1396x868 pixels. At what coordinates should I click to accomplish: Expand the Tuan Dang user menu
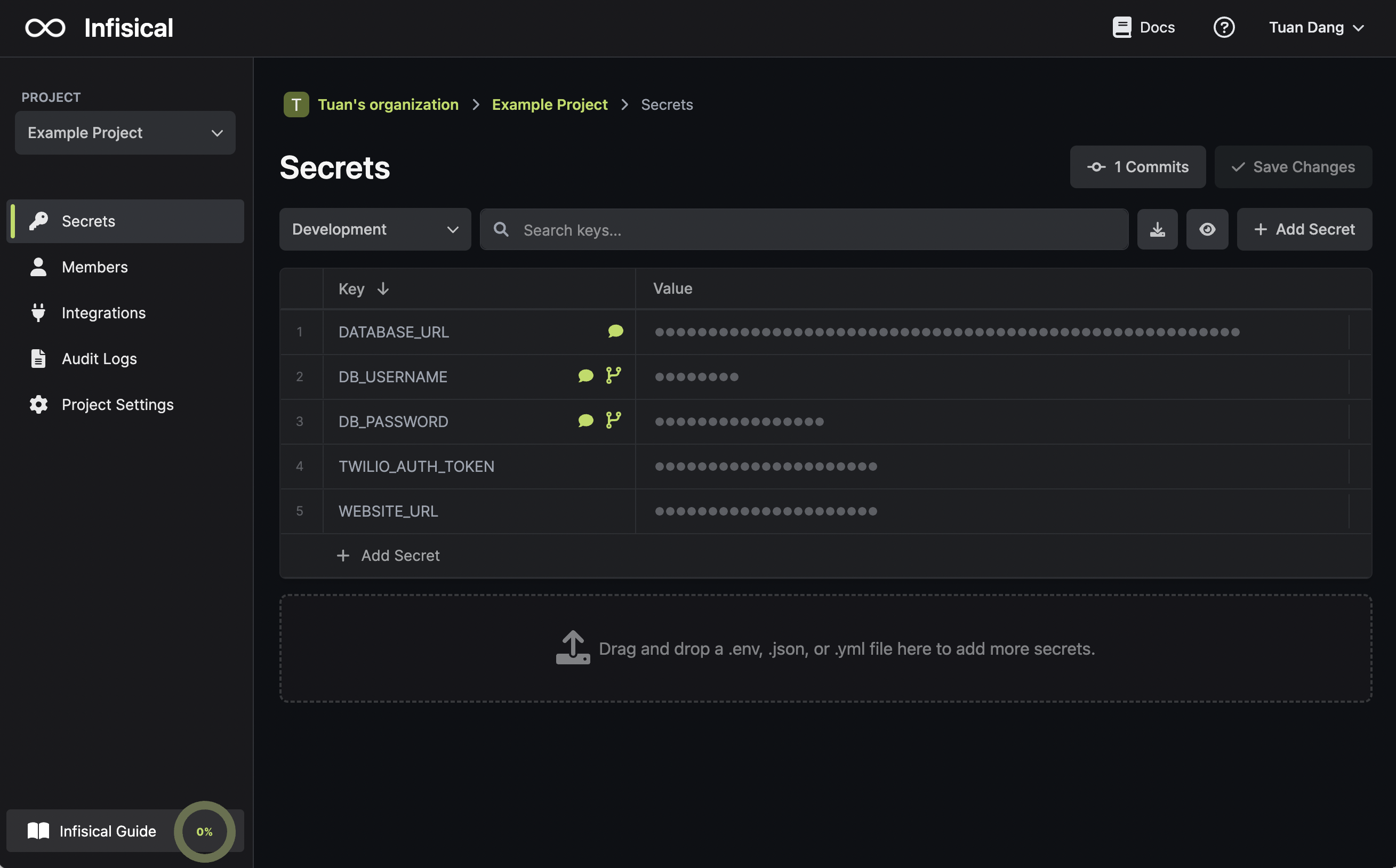coord(1316,28)
